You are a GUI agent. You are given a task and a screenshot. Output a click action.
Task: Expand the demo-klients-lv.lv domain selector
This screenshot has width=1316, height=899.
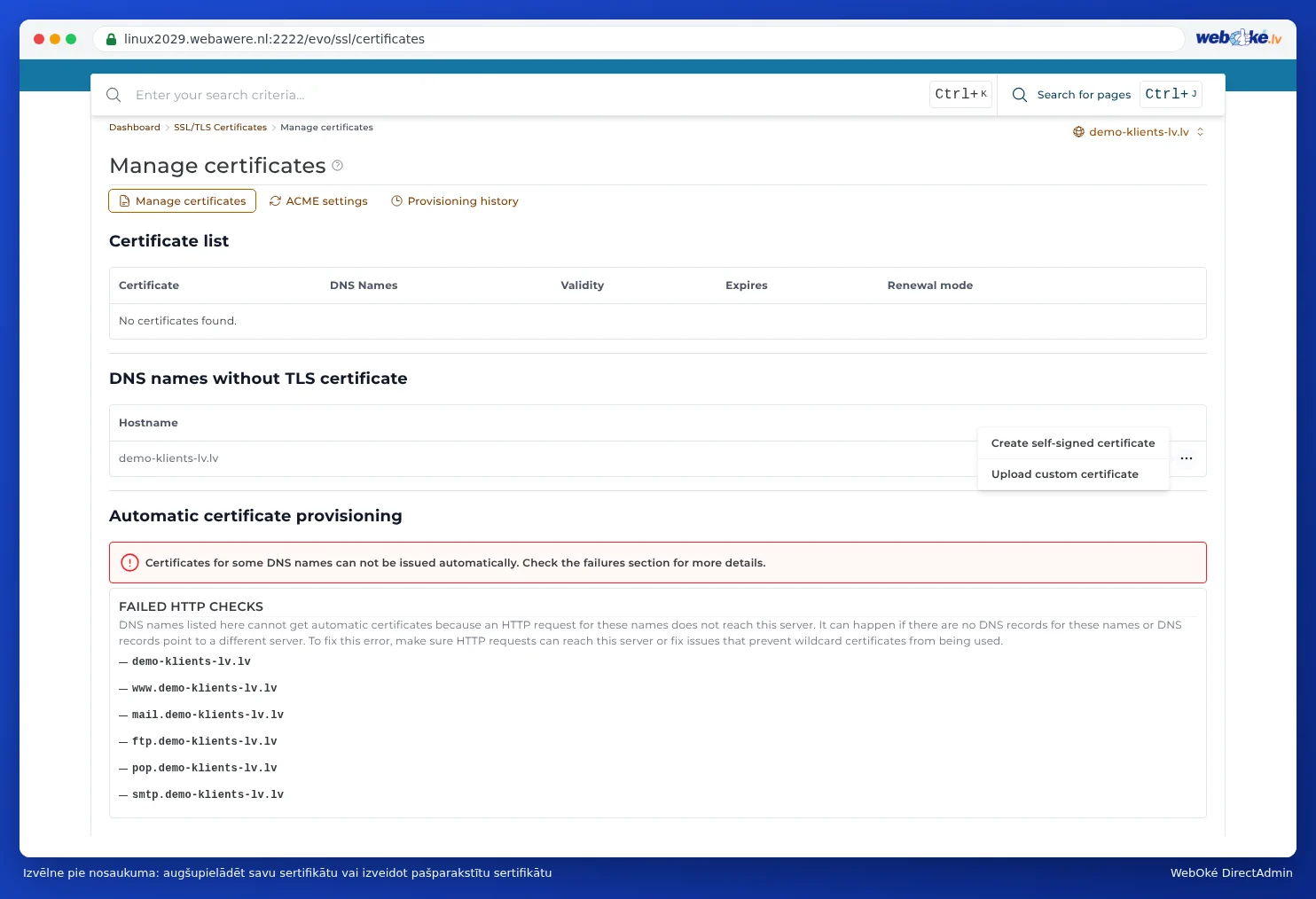pos(1139,132)
